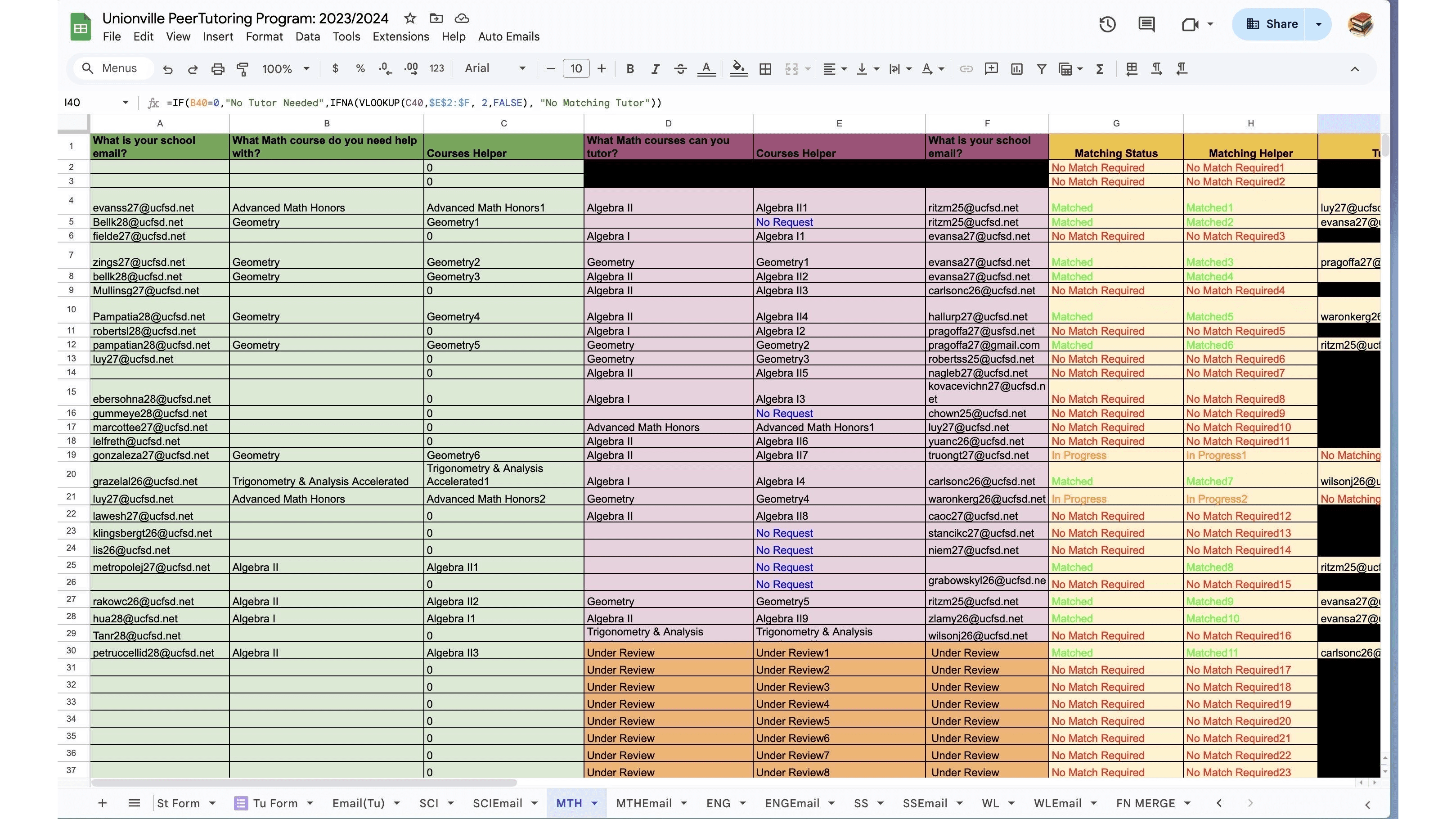Open the File menu
The height and width of the screenshot is (819, 1456).
(112, 37)
